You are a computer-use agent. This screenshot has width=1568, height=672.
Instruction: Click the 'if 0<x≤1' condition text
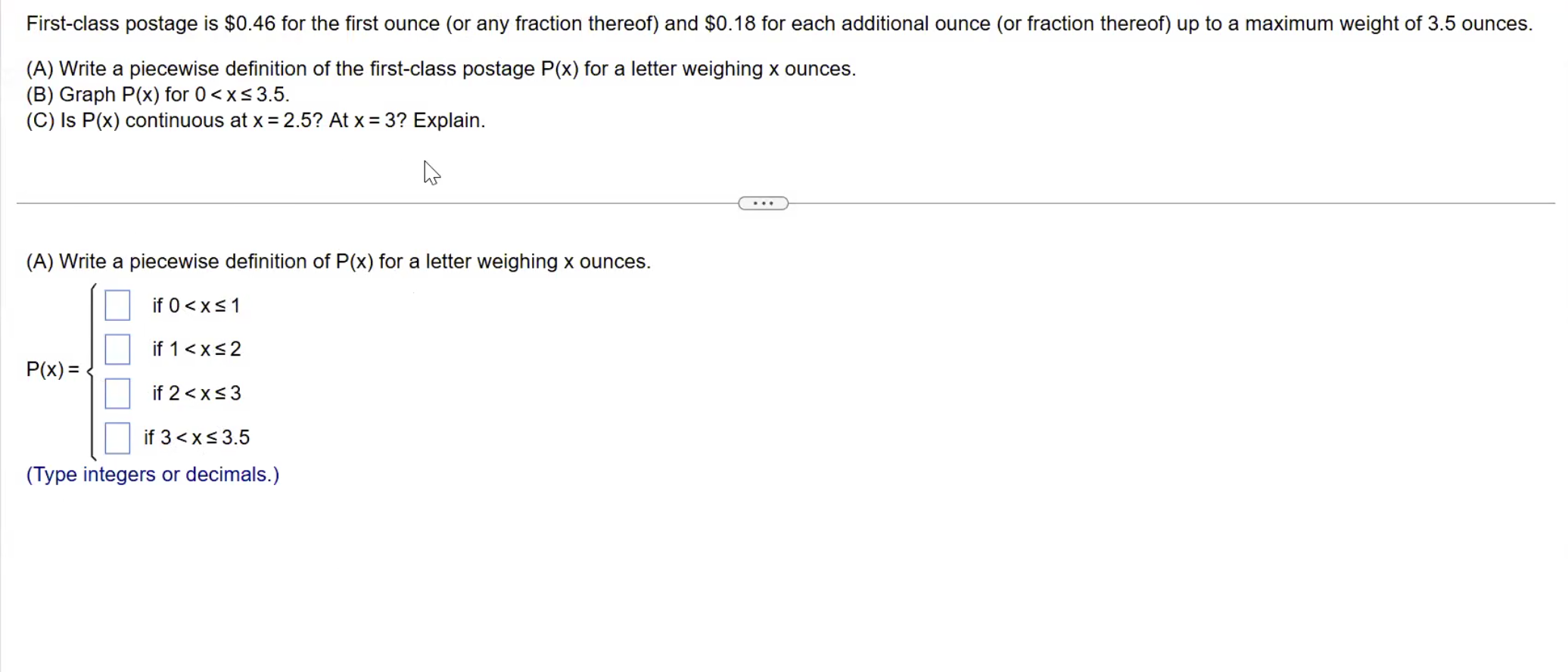click(196, 306)
